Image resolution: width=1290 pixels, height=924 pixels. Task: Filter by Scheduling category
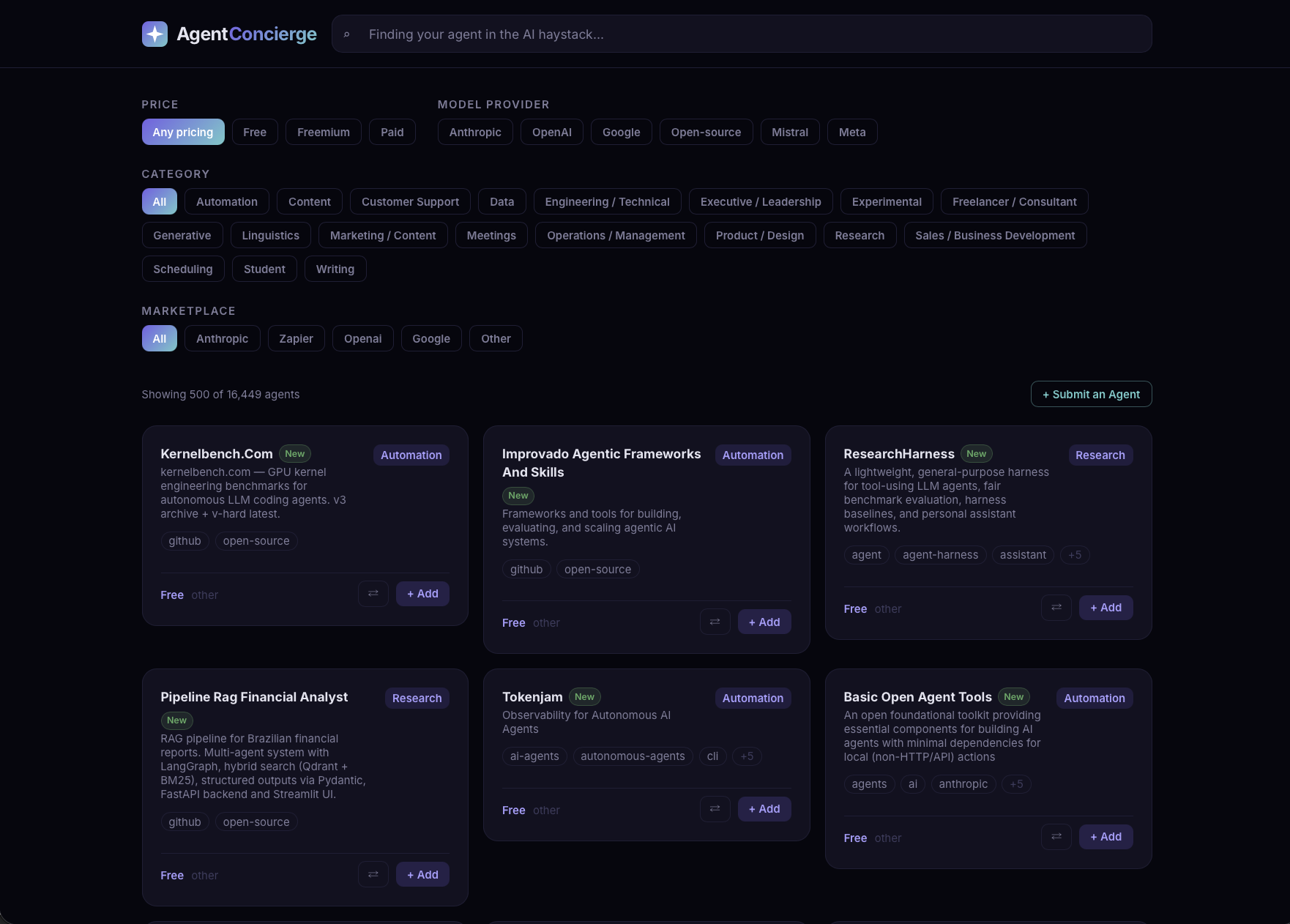pyautogui.click(x=183, y=269)
